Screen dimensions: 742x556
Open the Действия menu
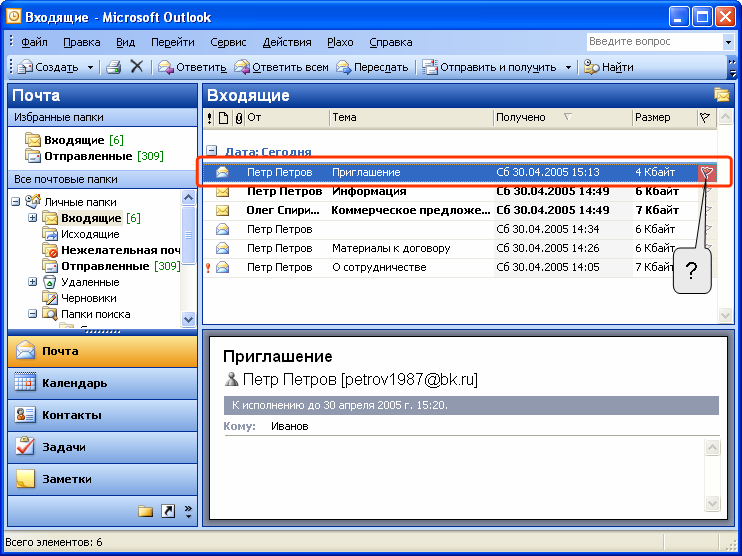pos(287,42)
